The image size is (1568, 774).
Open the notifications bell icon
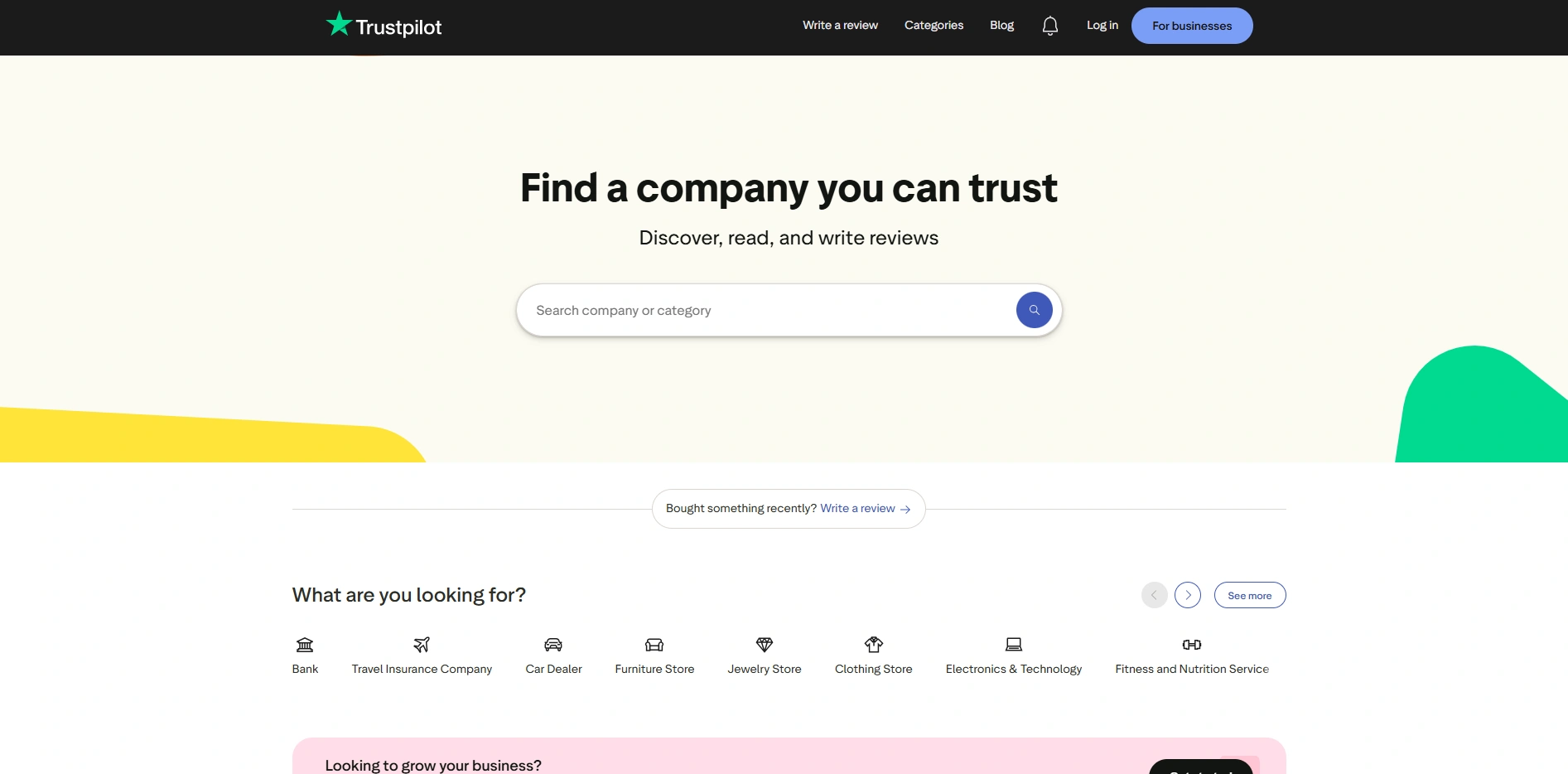click(x=1049, y=25)
